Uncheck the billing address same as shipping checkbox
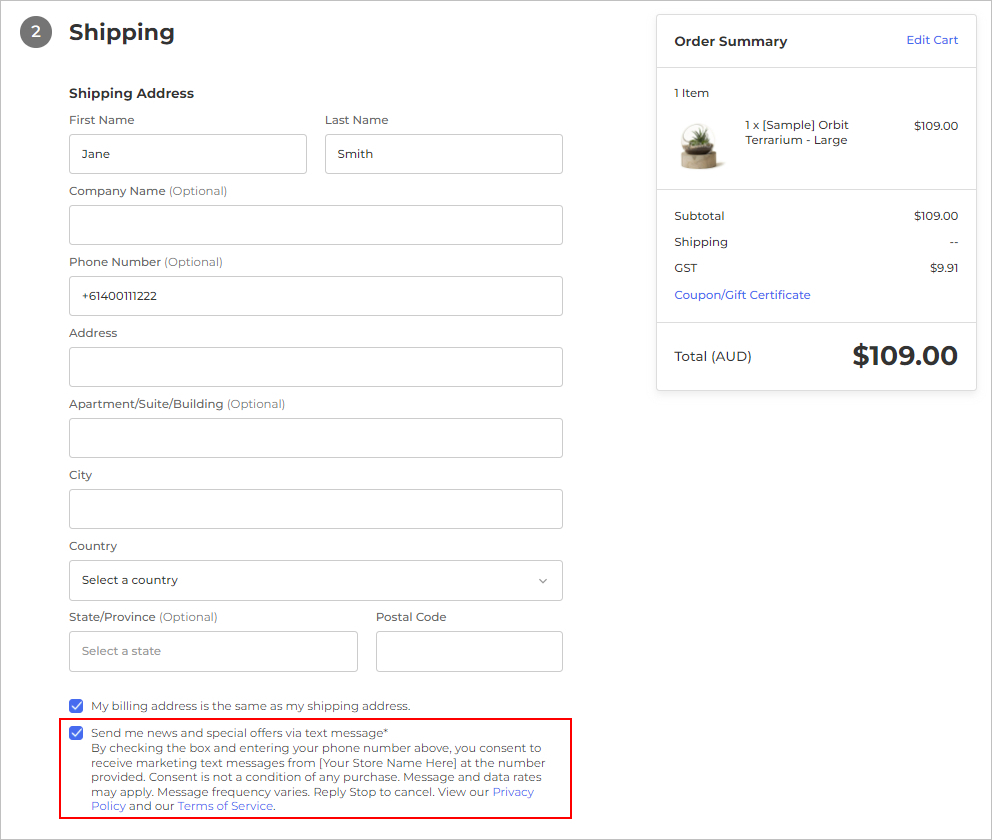The width and height of the screenshot is (992, 840). pyautogui.click(x=76, y=705)
